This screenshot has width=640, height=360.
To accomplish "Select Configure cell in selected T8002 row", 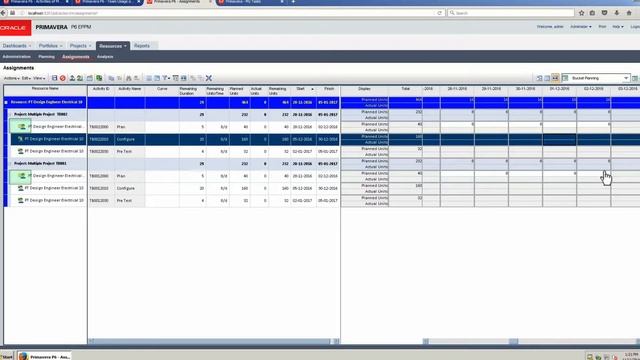I will click(x=130, y=139).
